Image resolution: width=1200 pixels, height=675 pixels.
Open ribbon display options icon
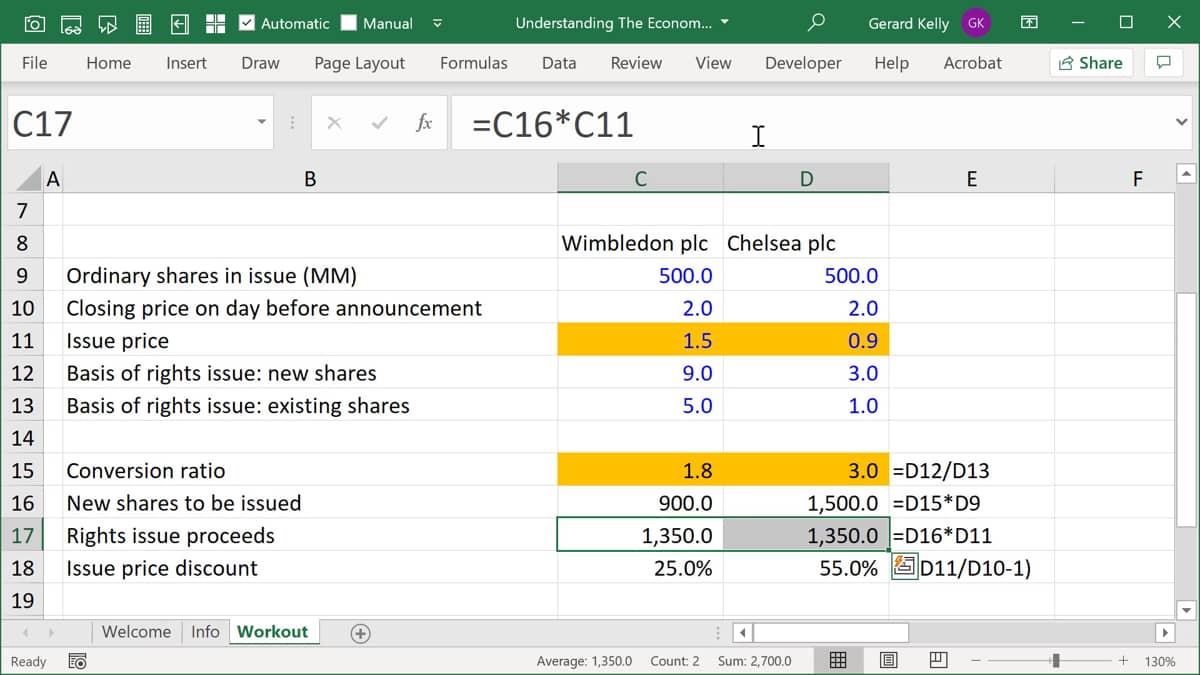point(1029,23)
